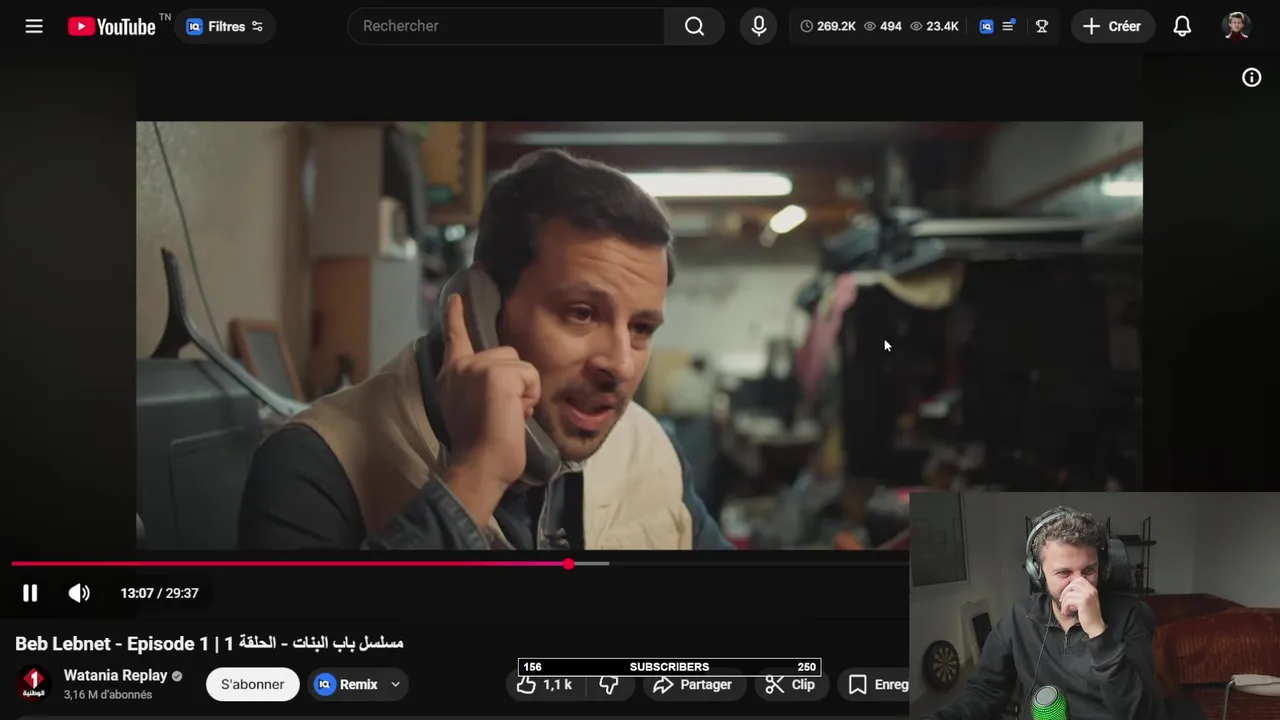
Task: Open the YouTube hamburger guide menu
Action: [x=34, y=26]
